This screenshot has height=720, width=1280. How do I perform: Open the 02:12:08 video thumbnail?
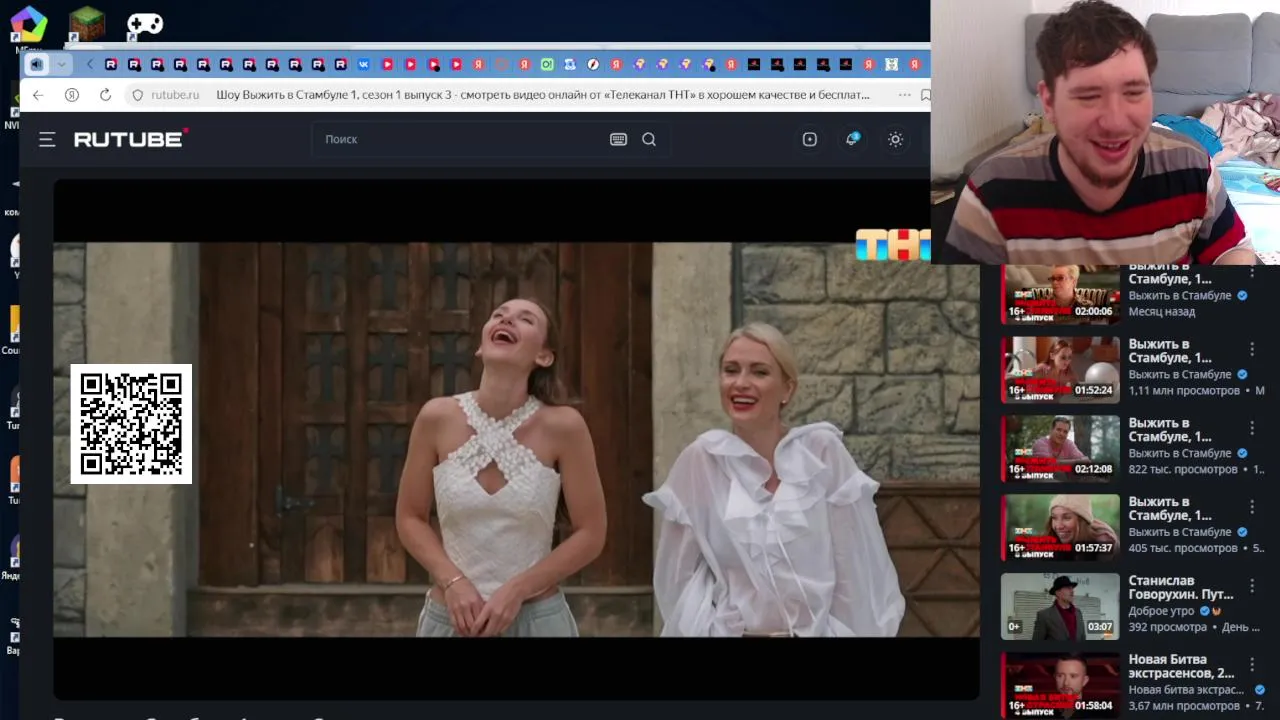[x=1060, y=449]
